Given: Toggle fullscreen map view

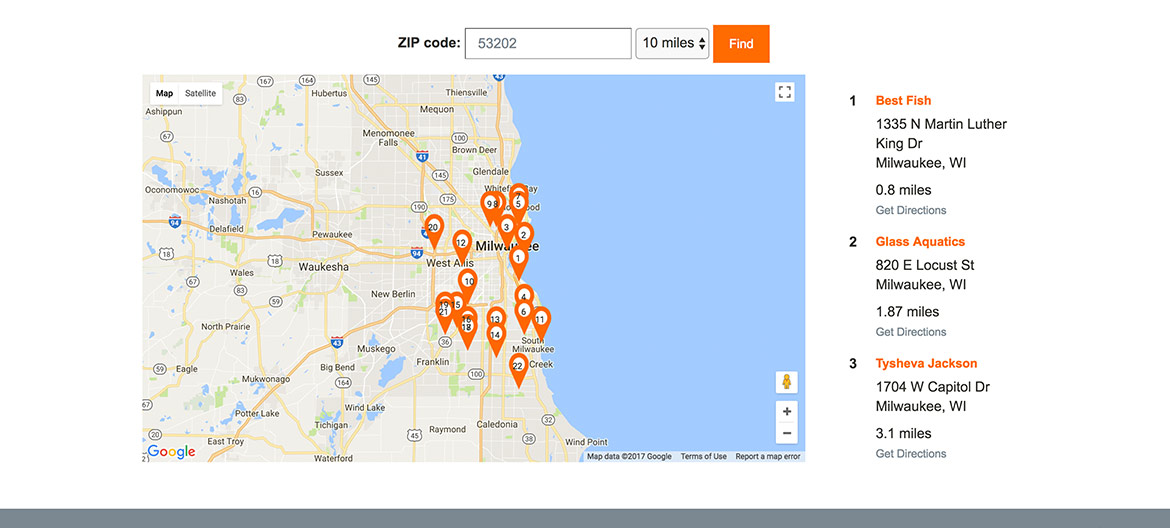Looking at the screenshot, I should click(785, 92).
